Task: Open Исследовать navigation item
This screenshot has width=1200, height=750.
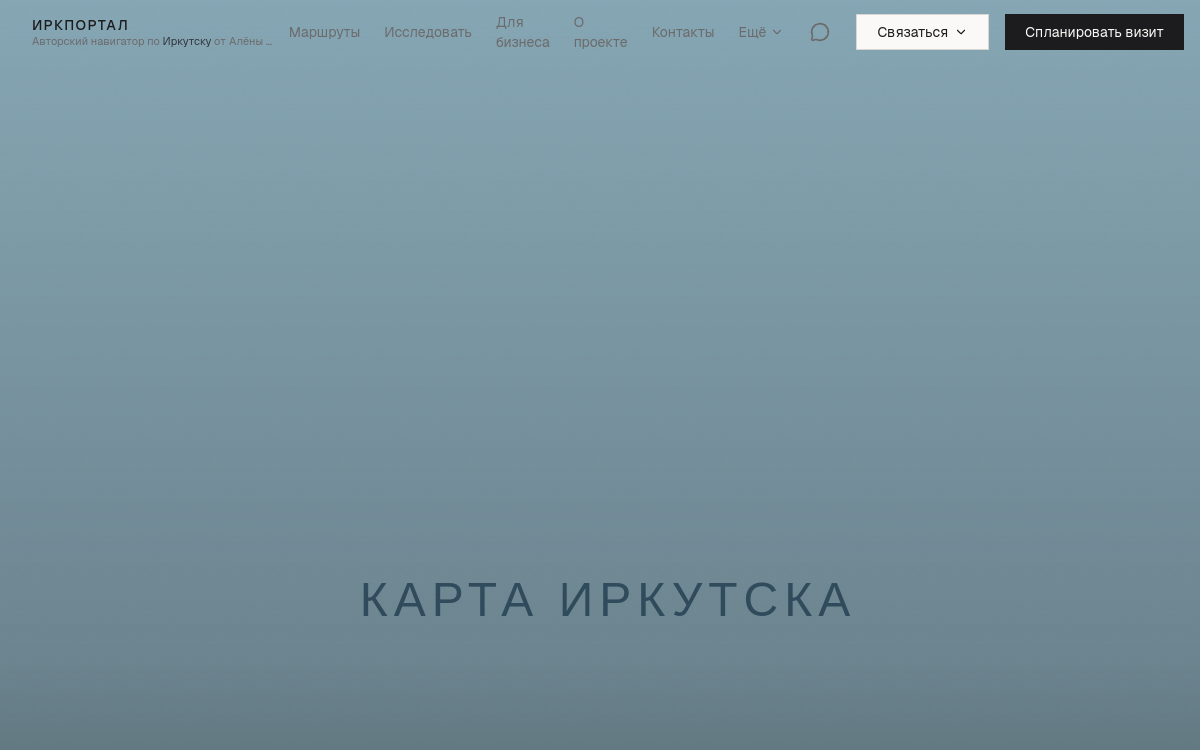Action: (428, 32)
